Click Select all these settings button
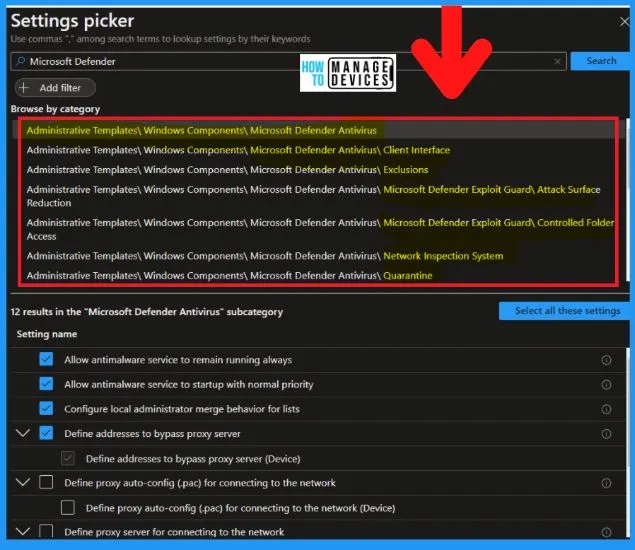The height and width of the screenshot is (550, 635). click(x=566, y=311)
